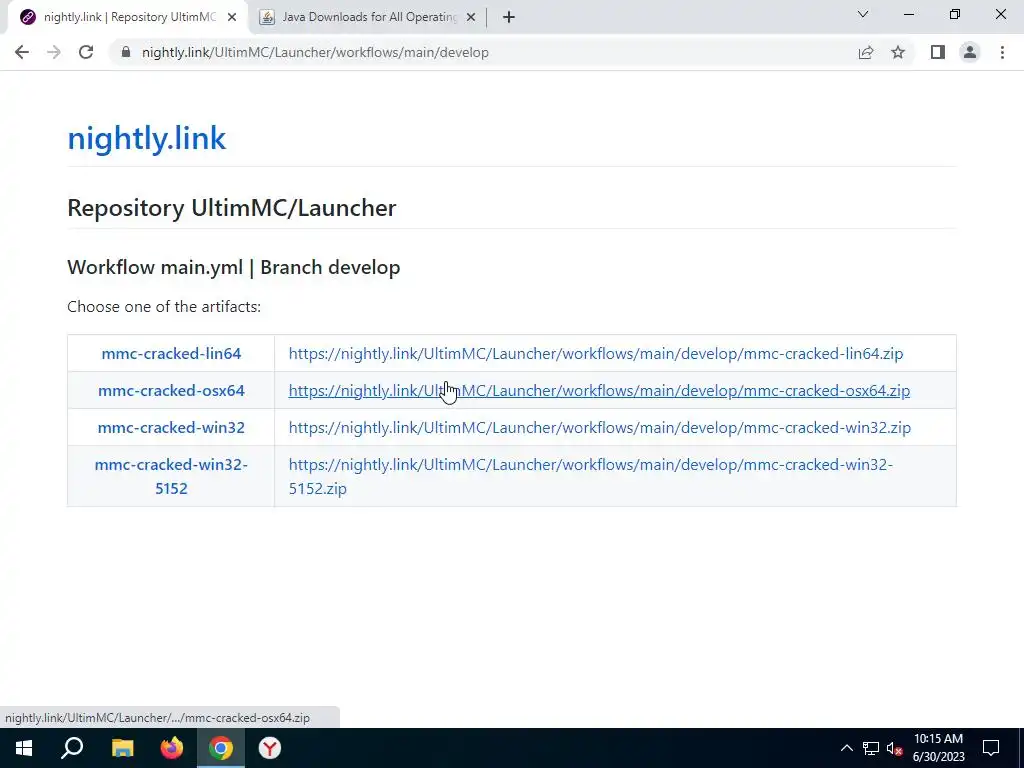Click the Repository UltimMC/Launcher heading
The height and width of the screenshot is (768, 1024).
231,208
